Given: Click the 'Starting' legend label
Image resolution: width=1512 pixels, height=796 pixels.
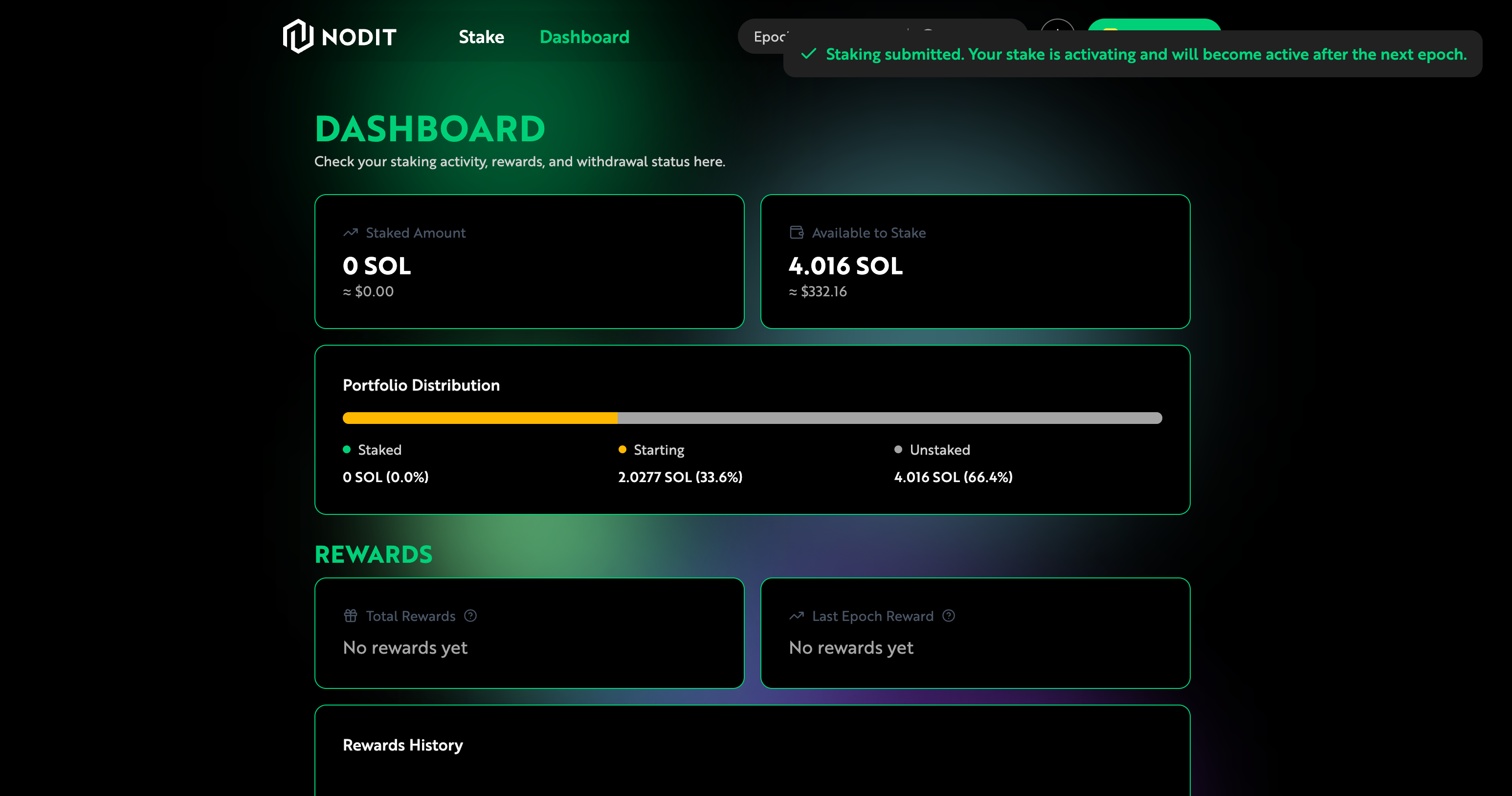Looking at the screenshot, I should tap(659, 450).
